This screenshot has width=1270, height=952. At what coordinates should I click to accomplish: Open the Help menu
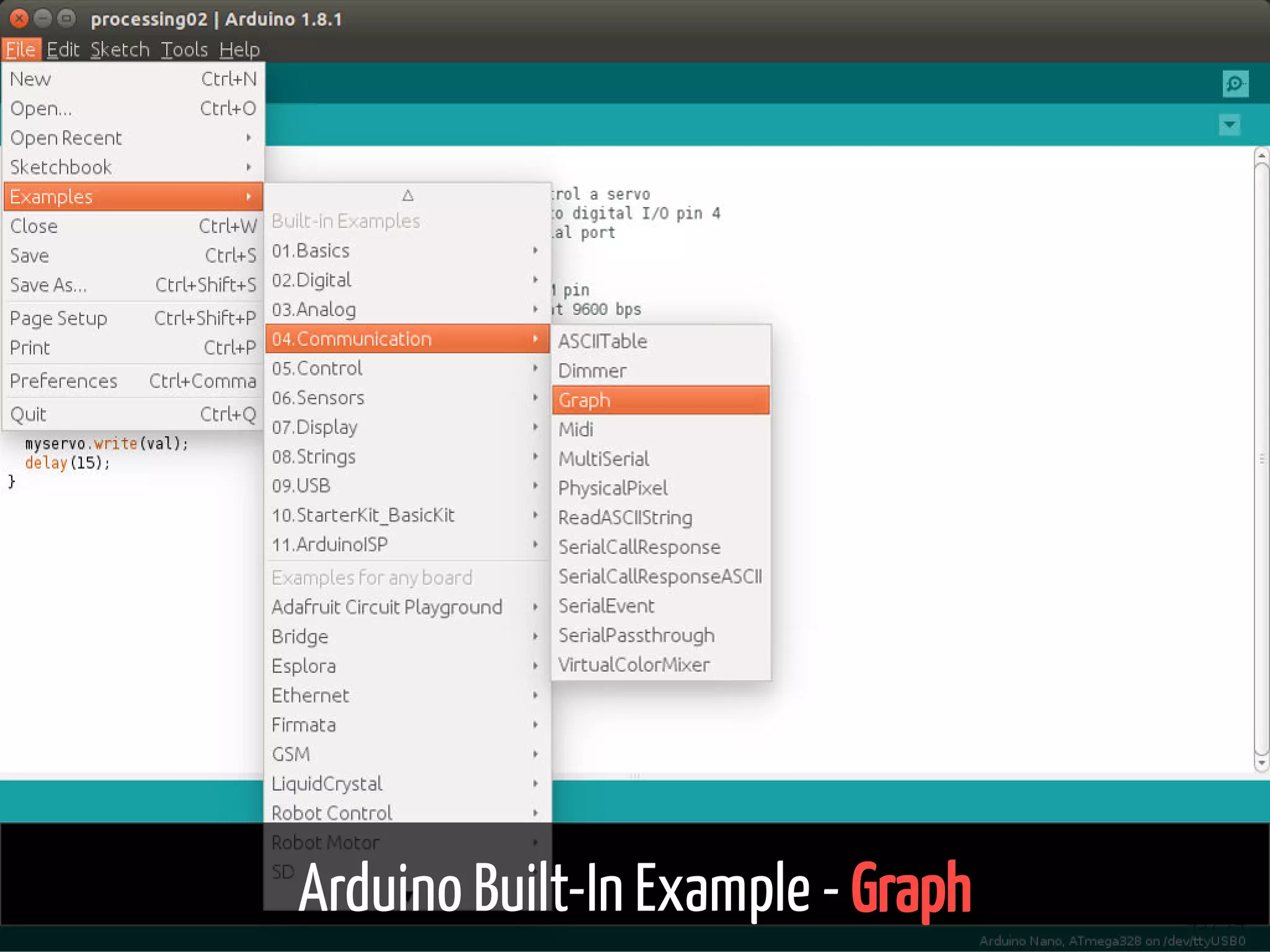click(239, 50)
